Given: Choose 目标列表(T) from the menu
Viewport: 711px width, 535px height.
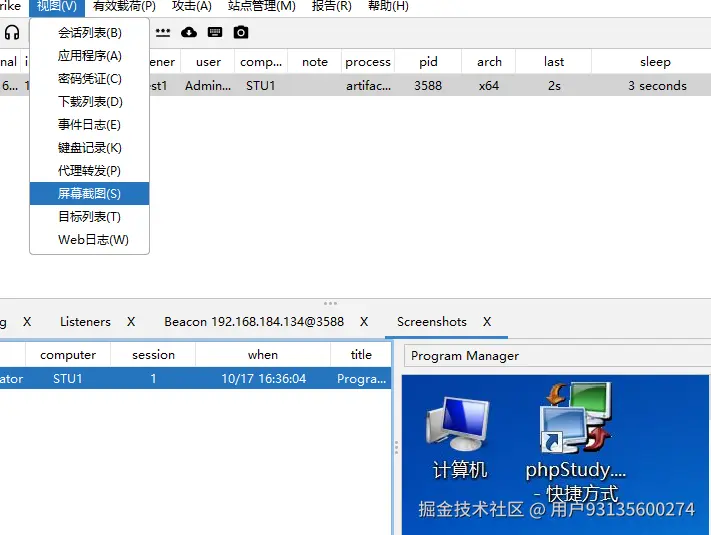Looking at the screenshot, I should [x=89, y=217].
